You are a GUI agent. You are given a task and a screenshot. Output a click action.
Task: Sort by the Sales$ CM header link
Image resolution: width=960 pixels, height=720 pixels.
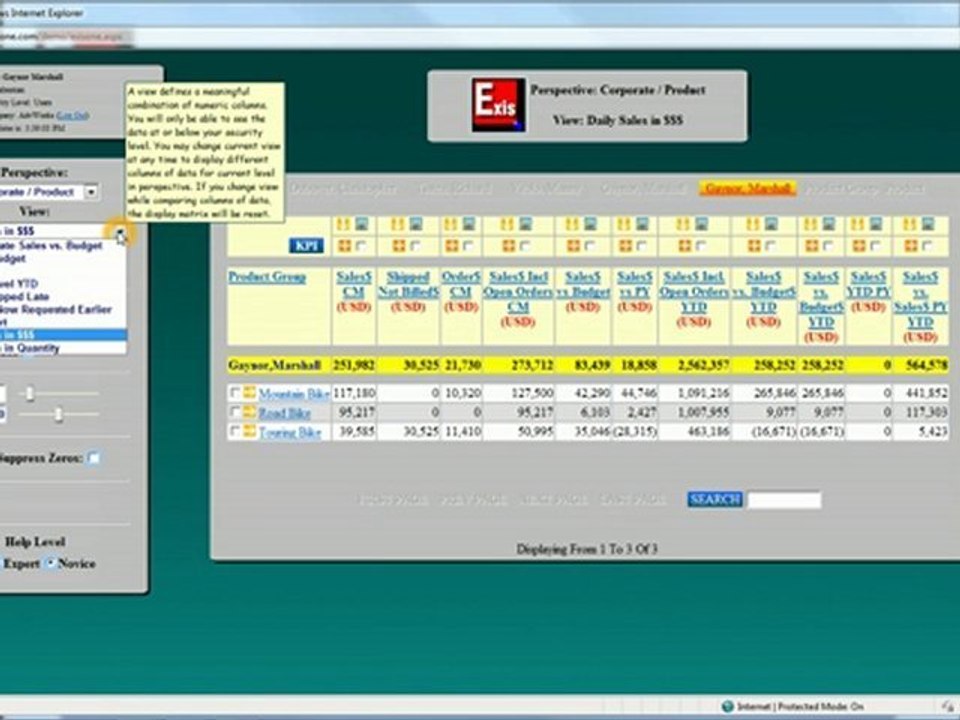pos(353,285)
